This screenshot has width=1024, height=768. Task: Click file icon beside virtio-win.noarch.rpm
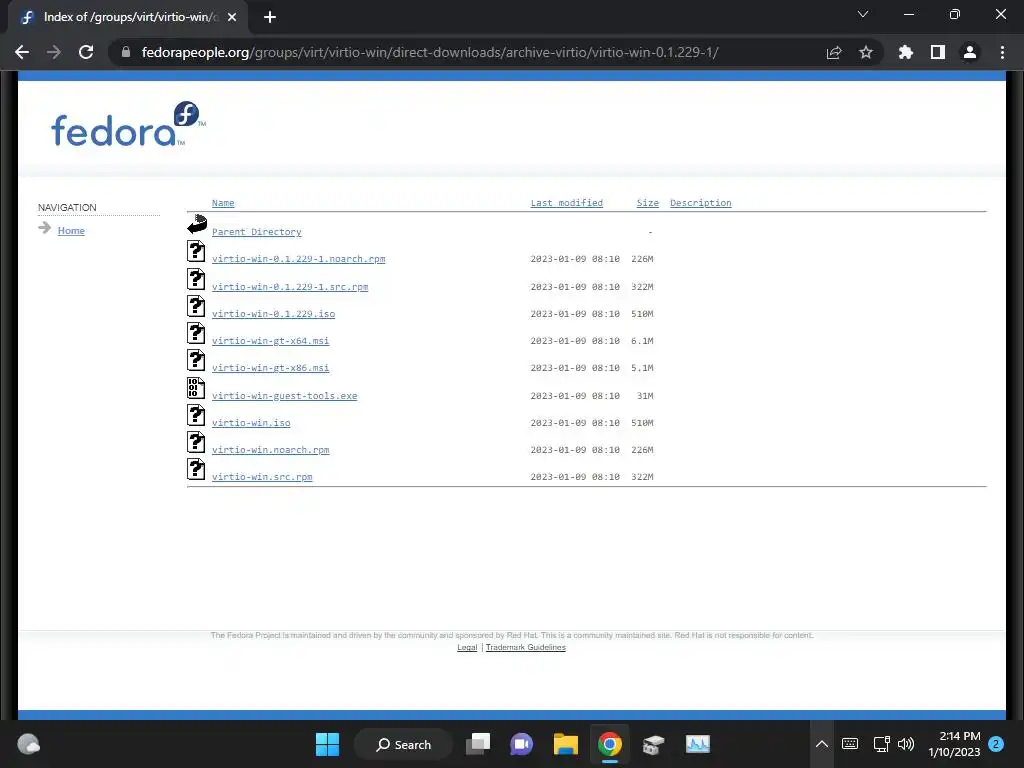coord(196,442)
